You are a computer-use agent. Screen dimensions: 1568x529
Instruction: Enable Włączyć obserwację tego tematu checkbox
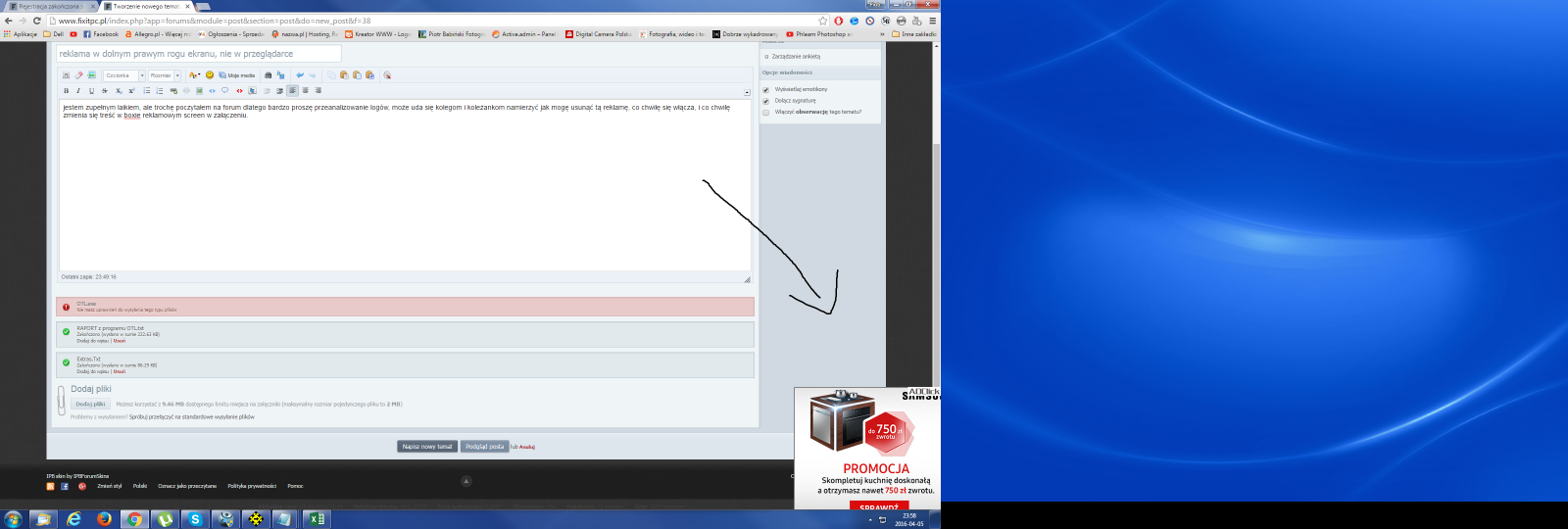click(x=766, y=112)
